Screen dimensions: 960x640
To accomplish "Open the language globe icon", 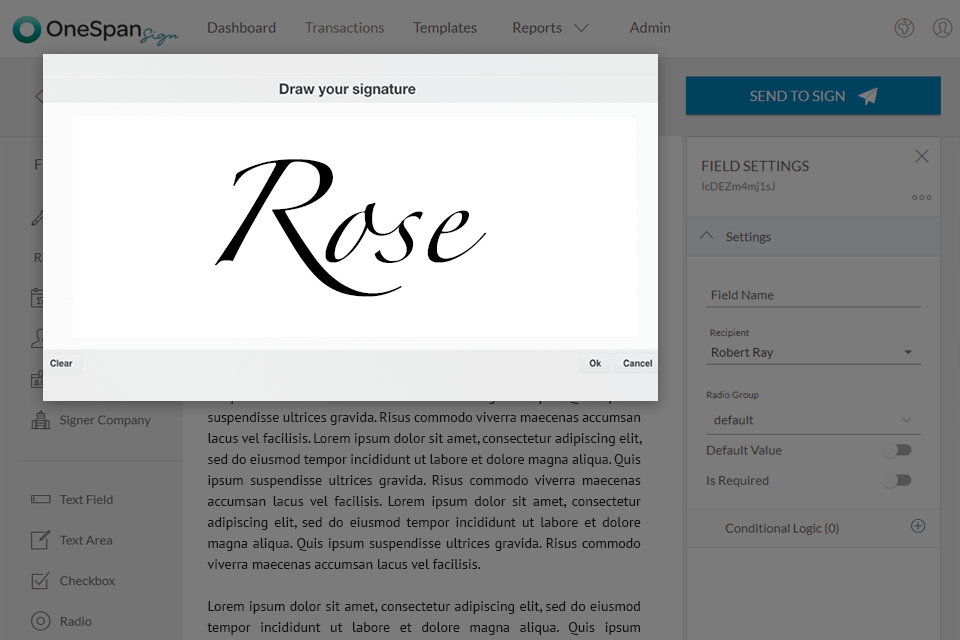I will click(904, 28).
